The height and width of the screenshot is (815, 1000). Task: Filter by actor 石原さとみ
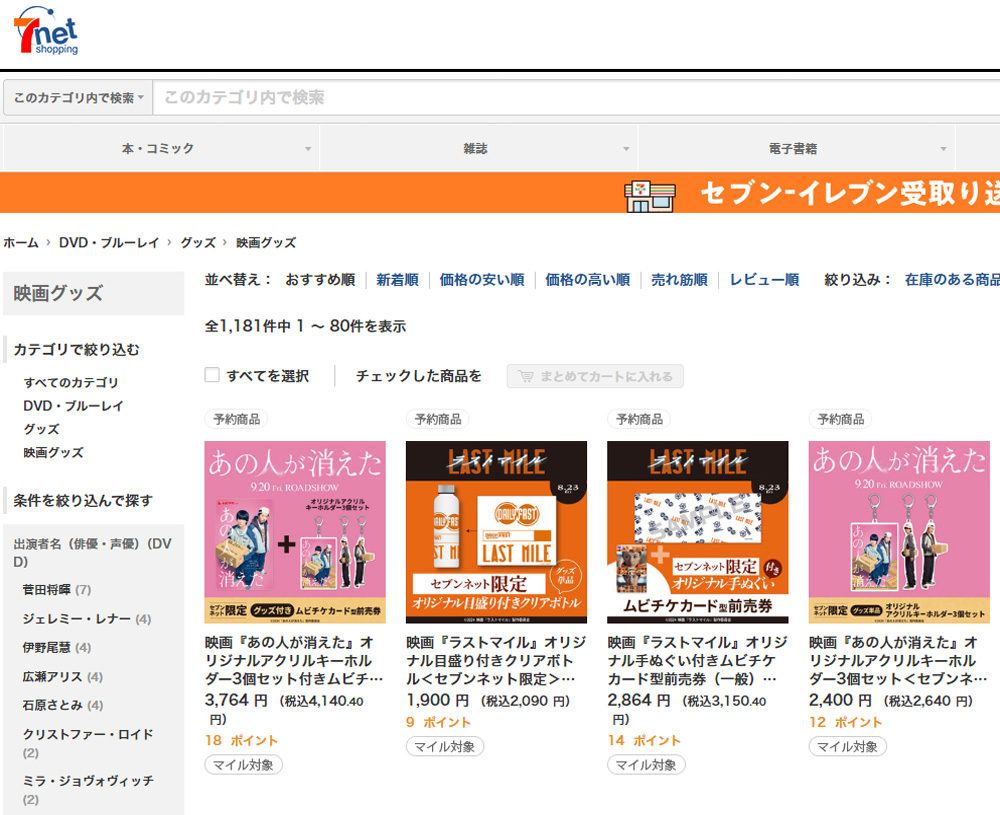(x=57, y=705)
